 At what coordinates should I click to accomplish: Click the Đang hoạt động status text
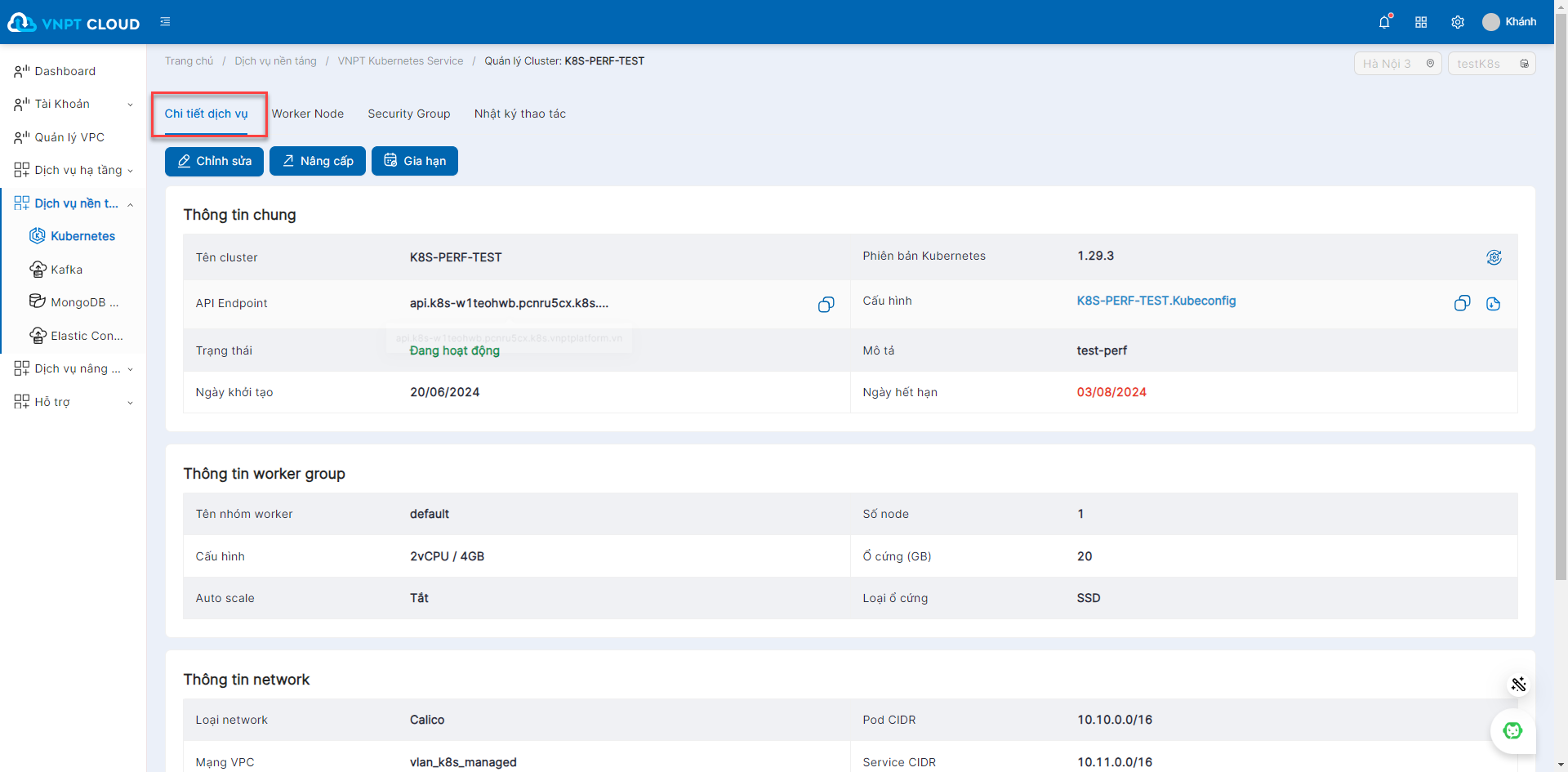(x=455, y=350)
